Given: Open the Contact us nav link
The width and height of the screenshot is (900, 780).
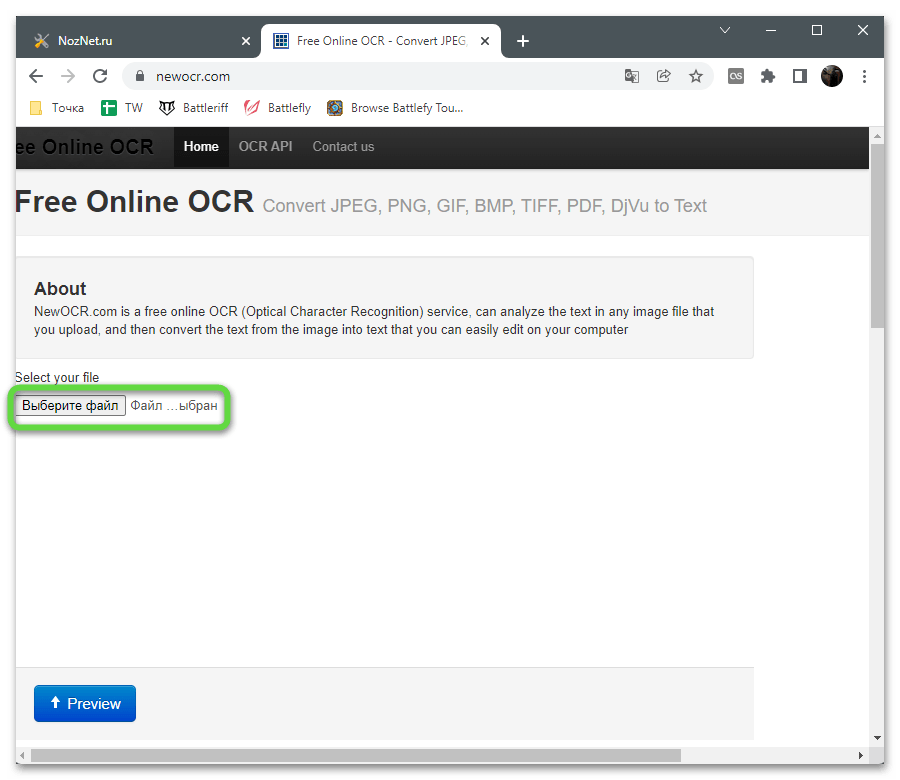Looking at the screenshot, I should [343, 146].
